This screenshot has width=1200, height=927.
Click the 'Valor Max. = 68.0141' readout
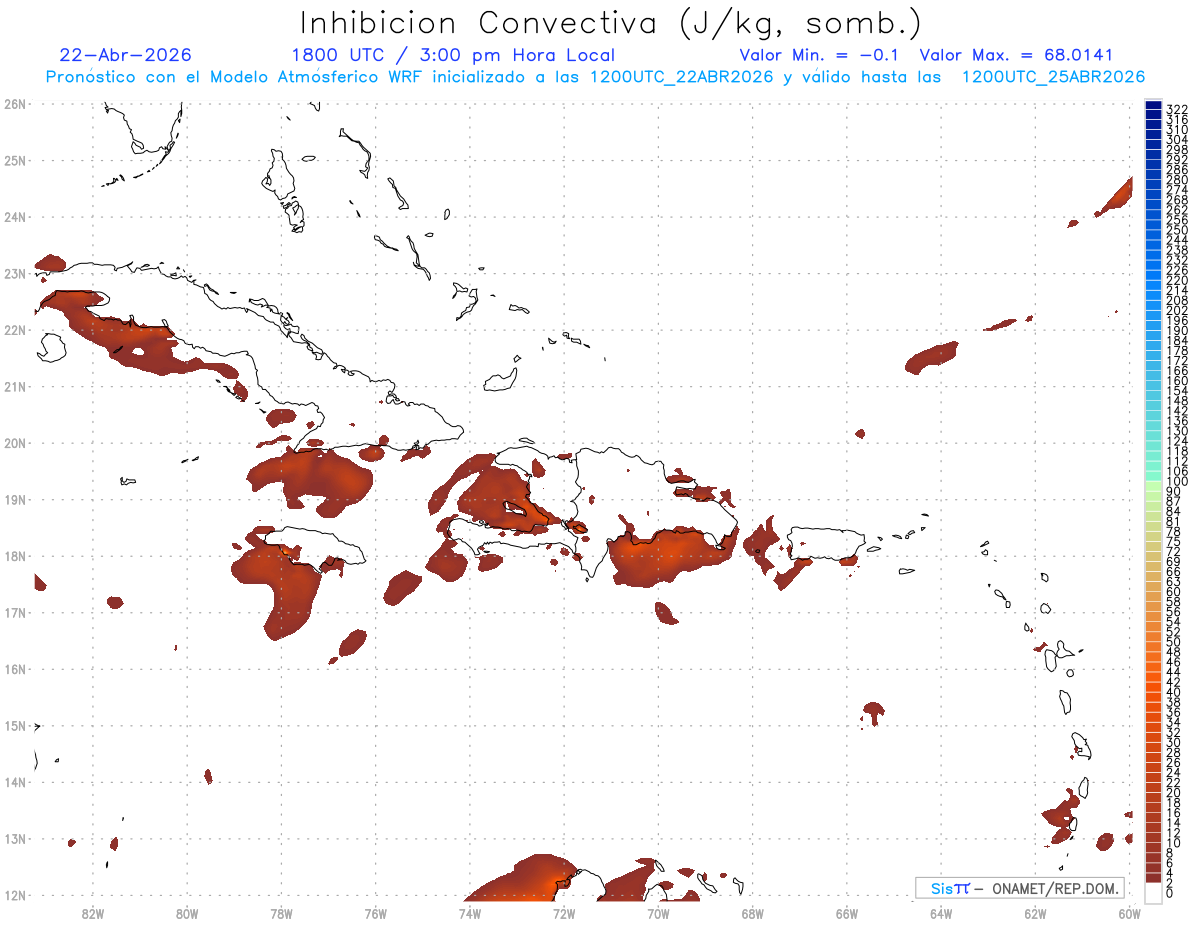pos(1016,55)
